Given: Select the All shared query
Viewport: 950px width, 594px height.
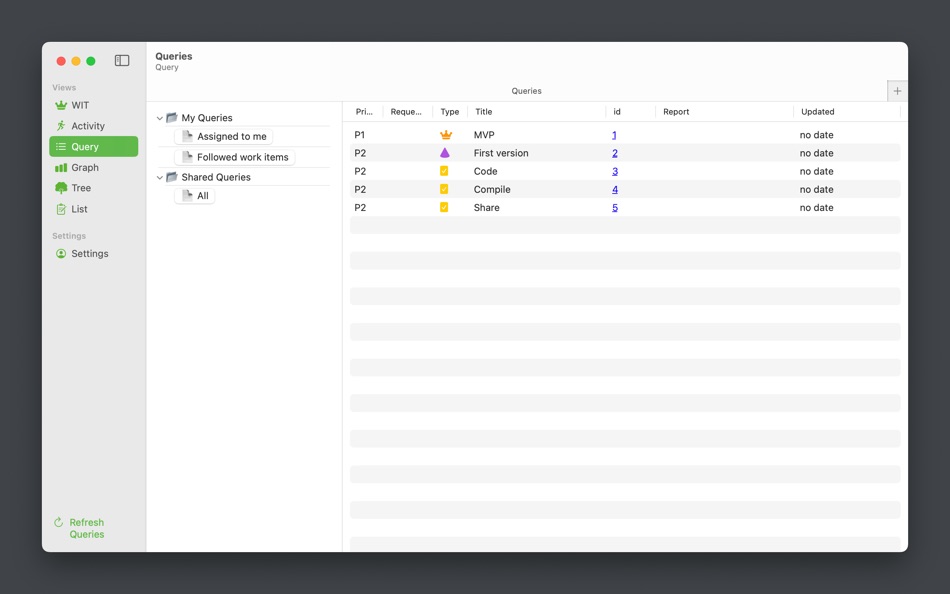Looking at the screenshot, I should (194, 196).
